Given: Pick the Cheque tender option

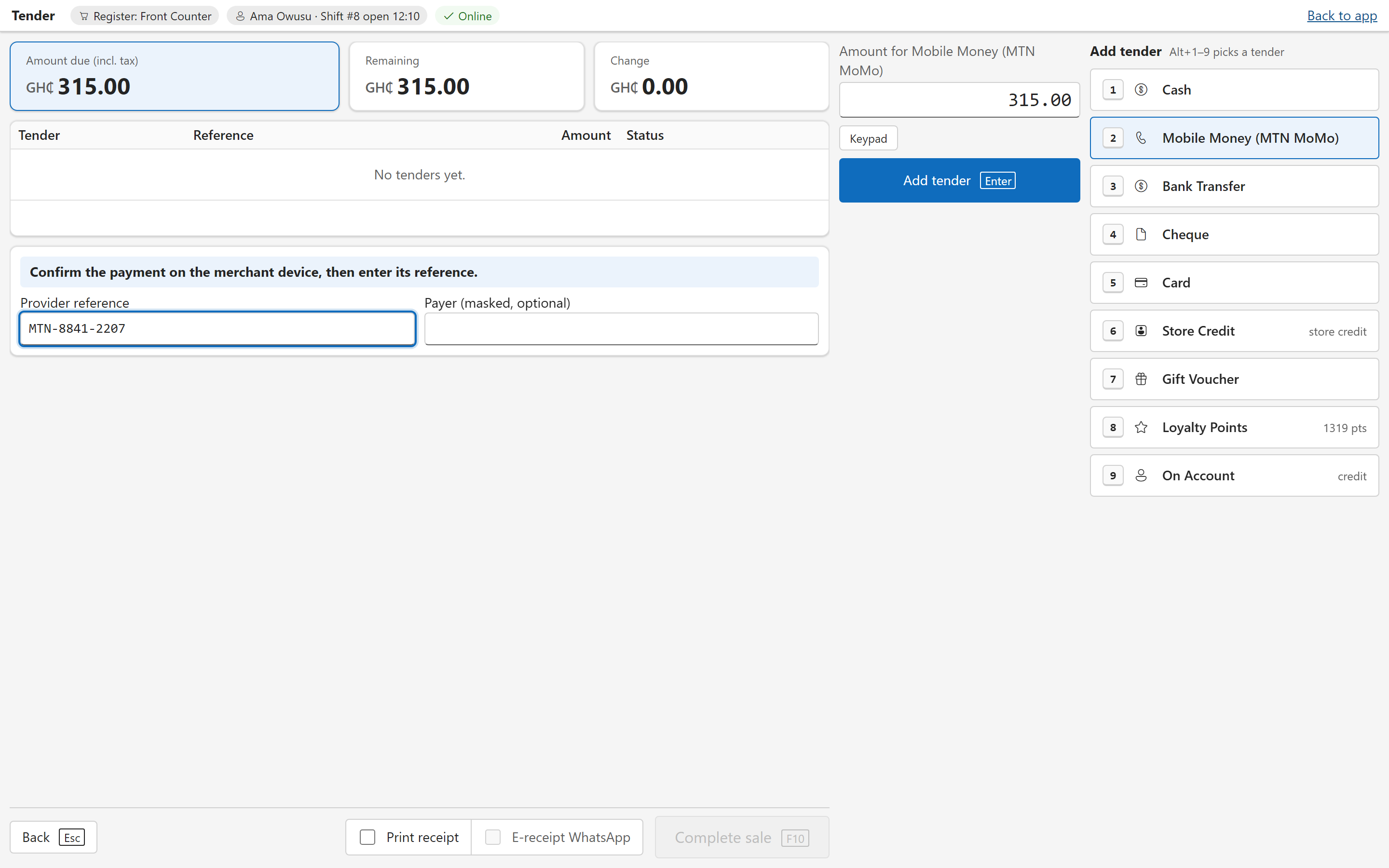Looking at the screenshot, I should coord(1234,234).
